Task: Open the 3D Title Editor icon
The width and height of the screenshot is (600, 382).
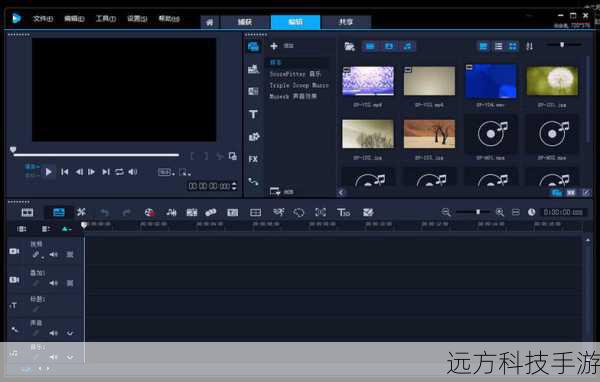Action: tap(343, 212)
